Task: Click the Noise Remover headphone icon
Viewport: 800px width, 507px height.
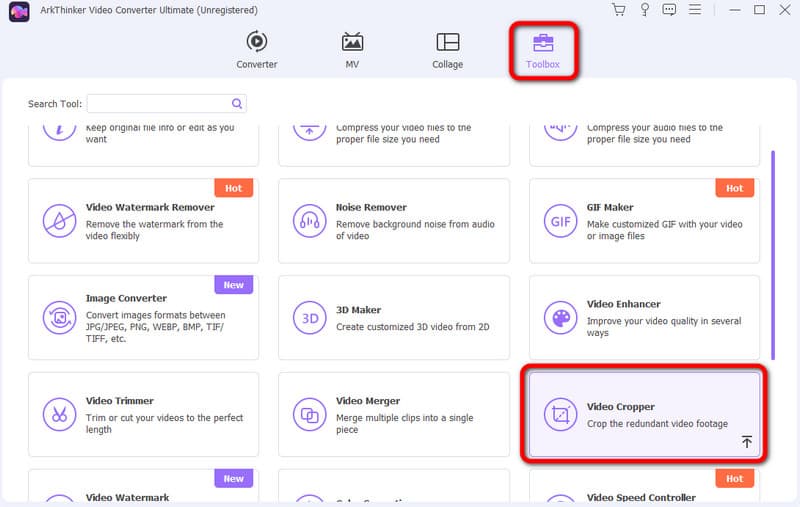Action: tap(309, 221)
